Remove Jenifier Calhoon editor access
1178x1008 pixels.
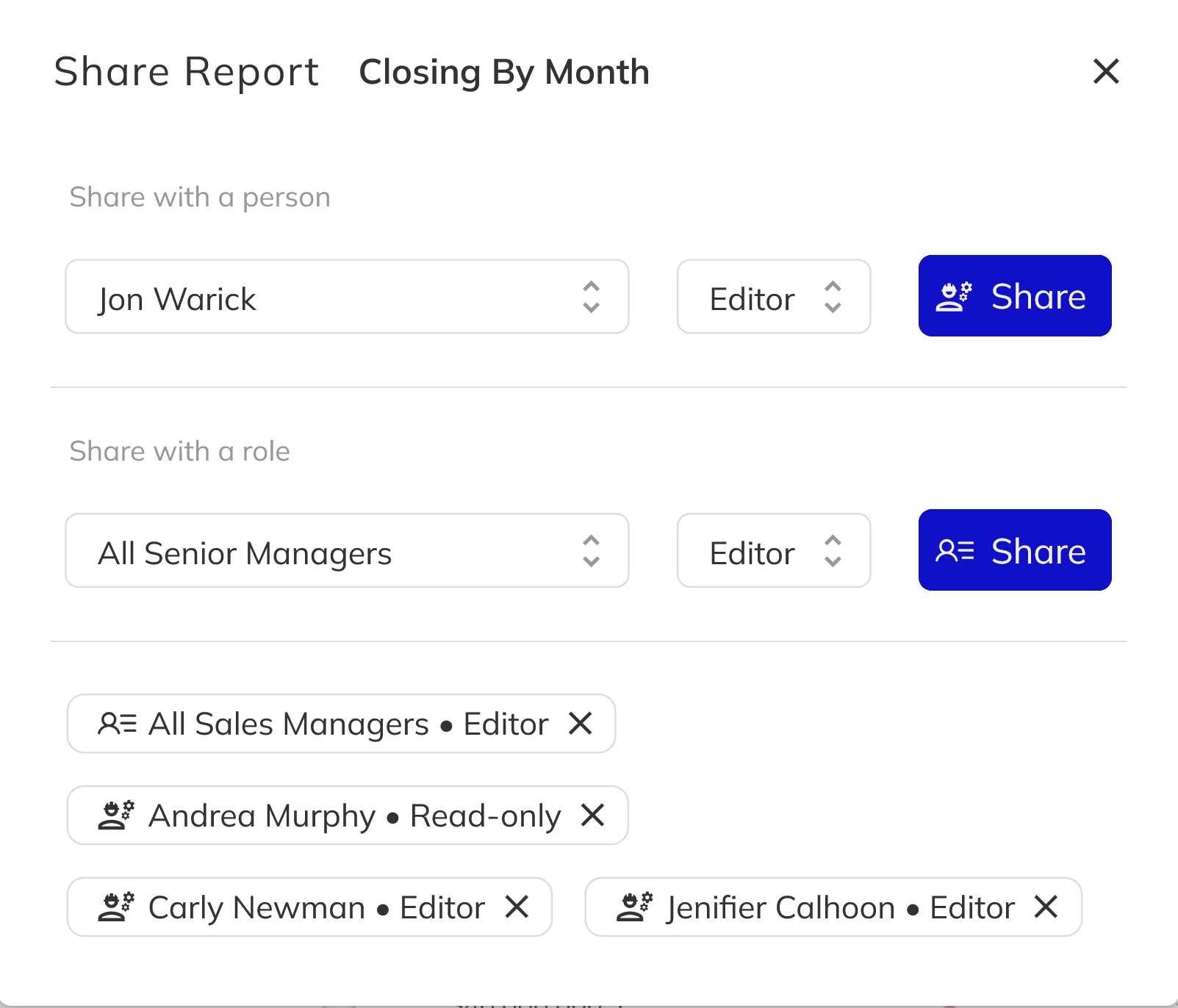point(1046,907)
